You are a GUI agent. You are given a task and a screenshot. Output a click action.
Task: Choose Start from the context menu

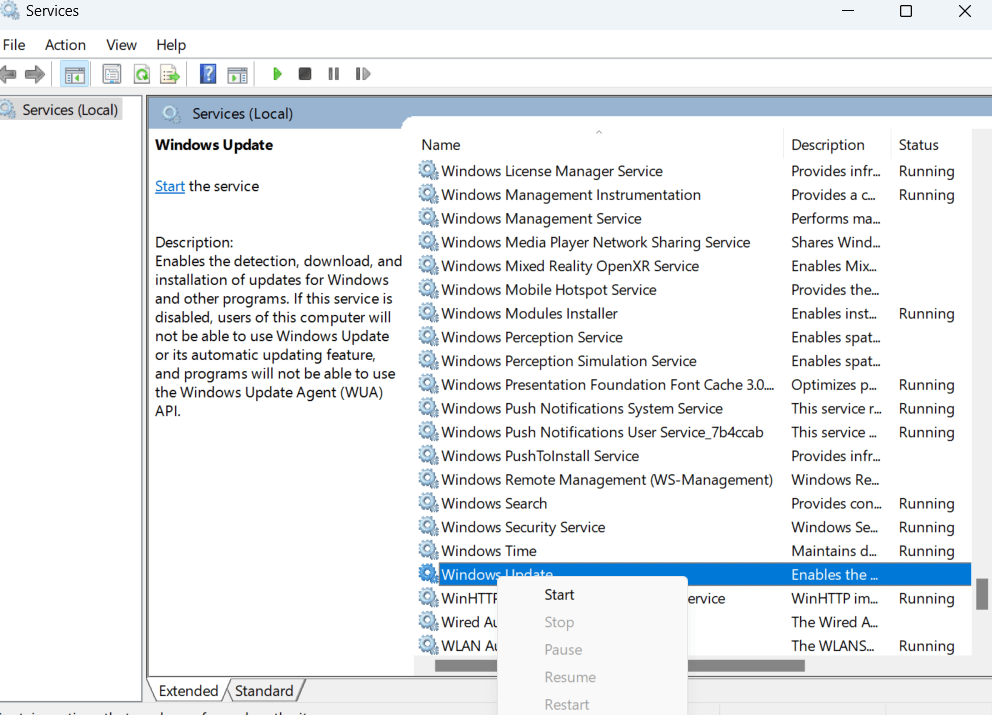coord(559,595)
